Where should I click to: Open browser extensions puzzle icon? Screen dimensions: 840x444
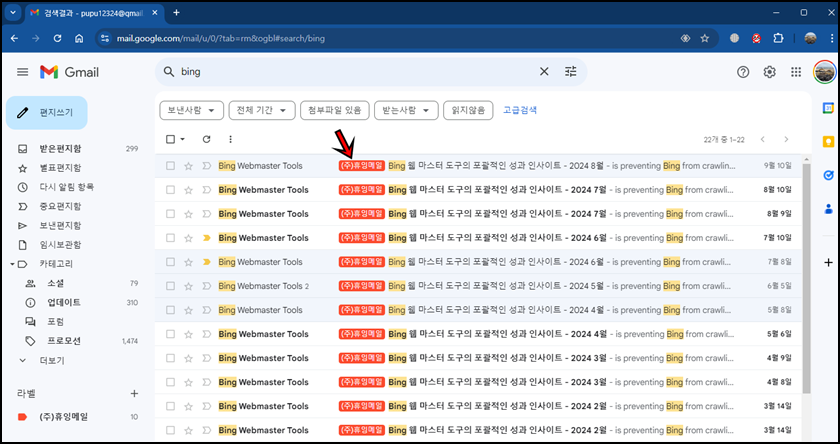coord(778,39)
